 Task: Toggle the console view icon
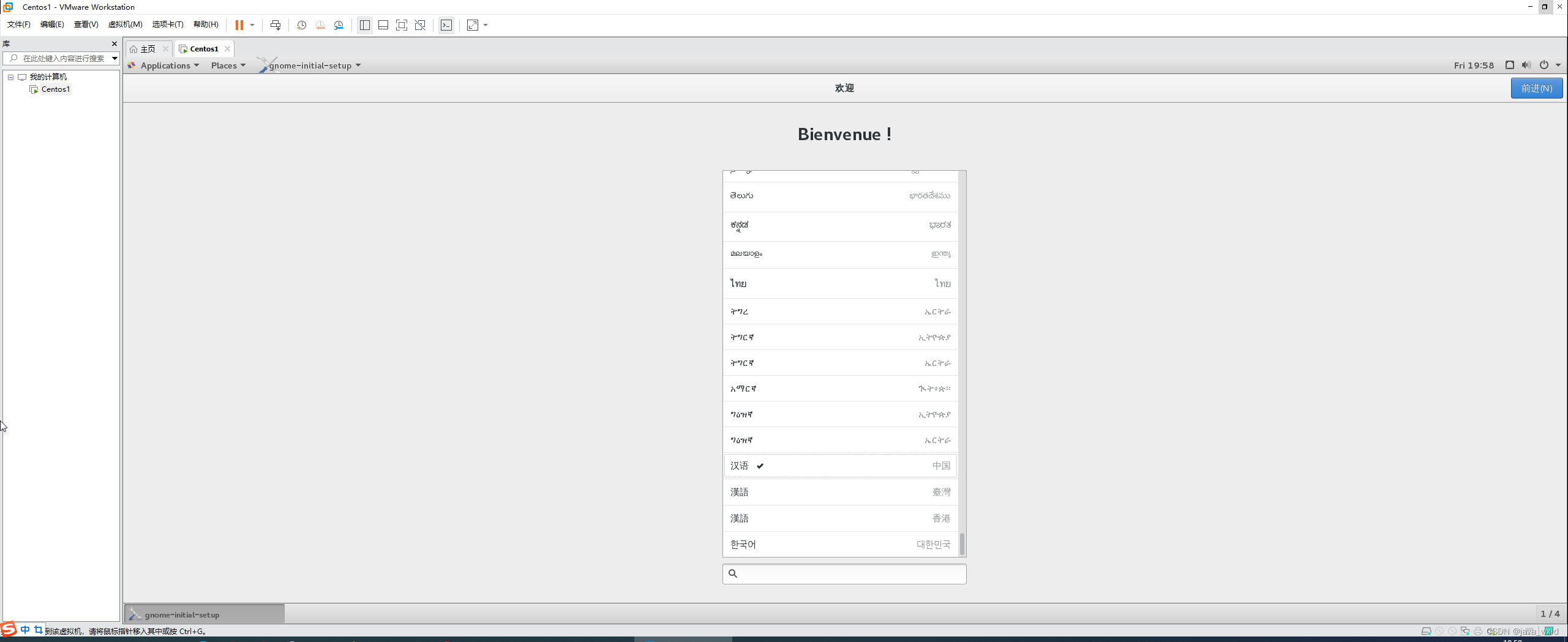446,25
